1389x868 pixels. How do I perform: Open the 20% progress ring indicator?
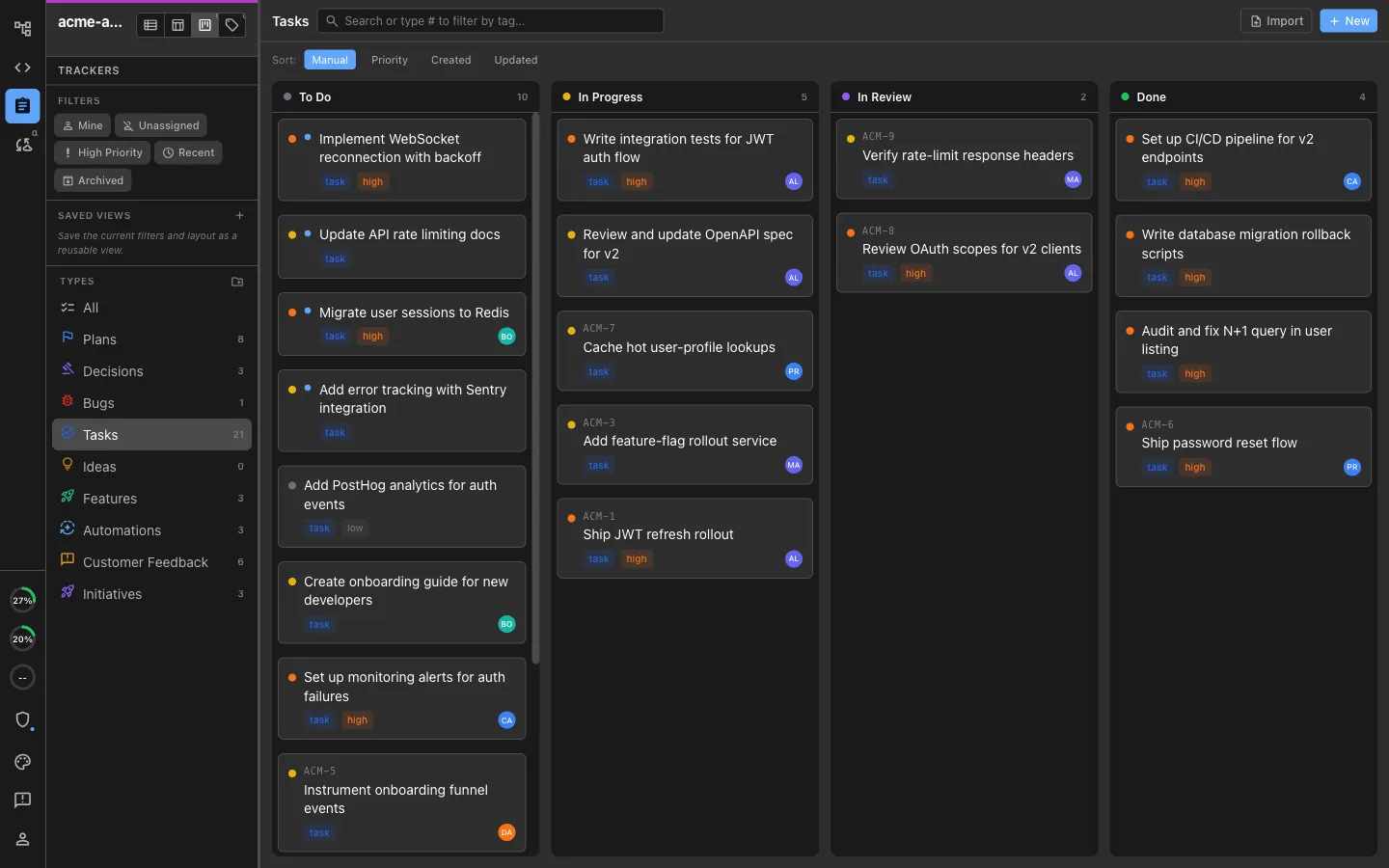coord(22,638)
